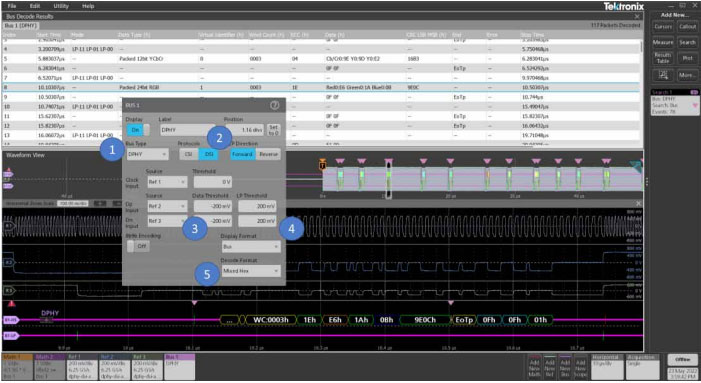Click the B1-HS bus waveform handle

coord(11,320)
